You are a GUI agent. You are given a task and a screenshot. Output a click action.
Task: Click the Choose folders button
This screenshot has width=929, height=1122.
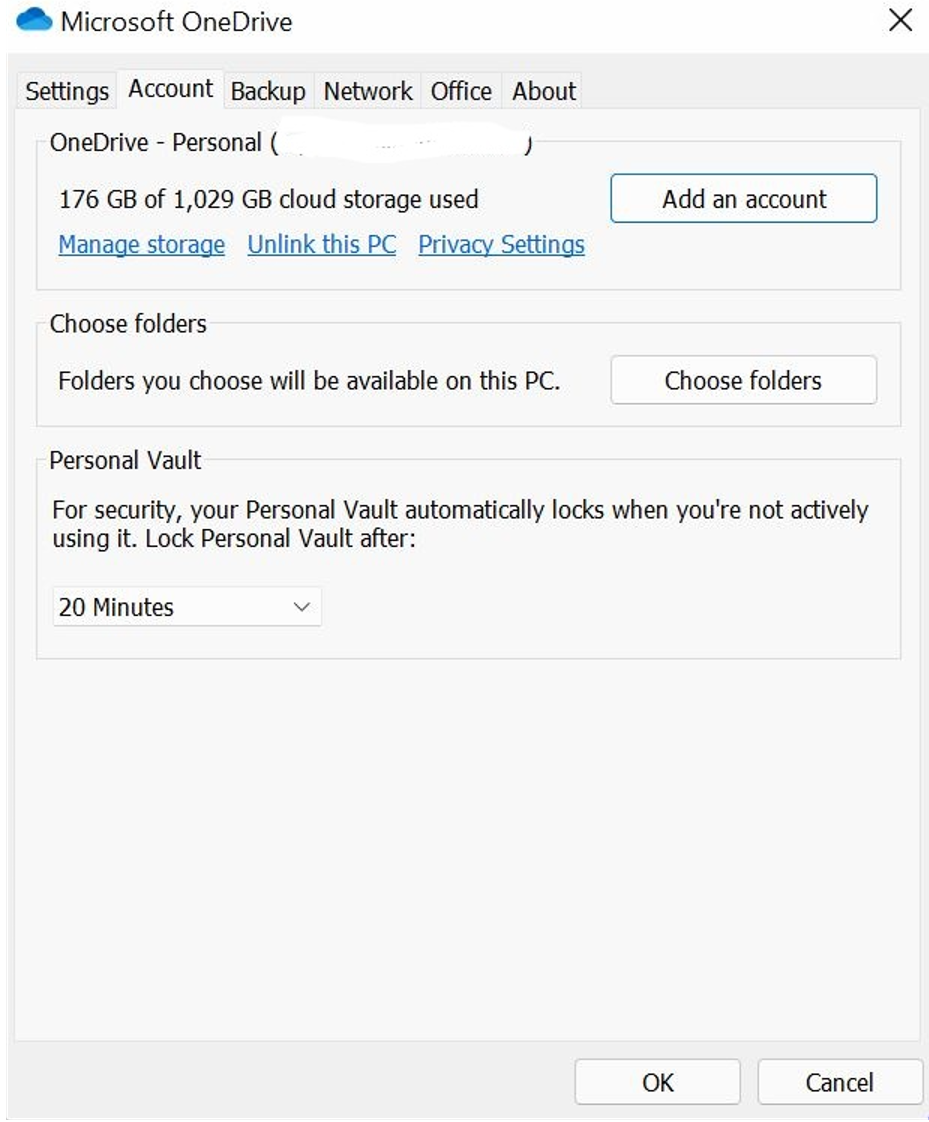744,380
